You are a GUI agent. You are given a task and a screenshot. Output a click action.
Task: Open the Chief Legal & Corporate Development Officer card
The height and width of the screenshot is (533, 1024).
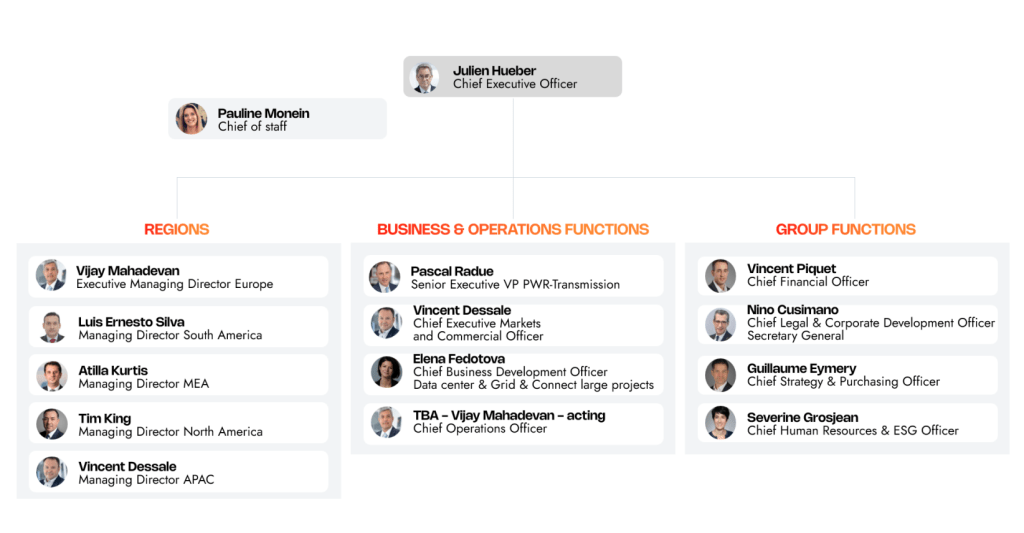848,324
